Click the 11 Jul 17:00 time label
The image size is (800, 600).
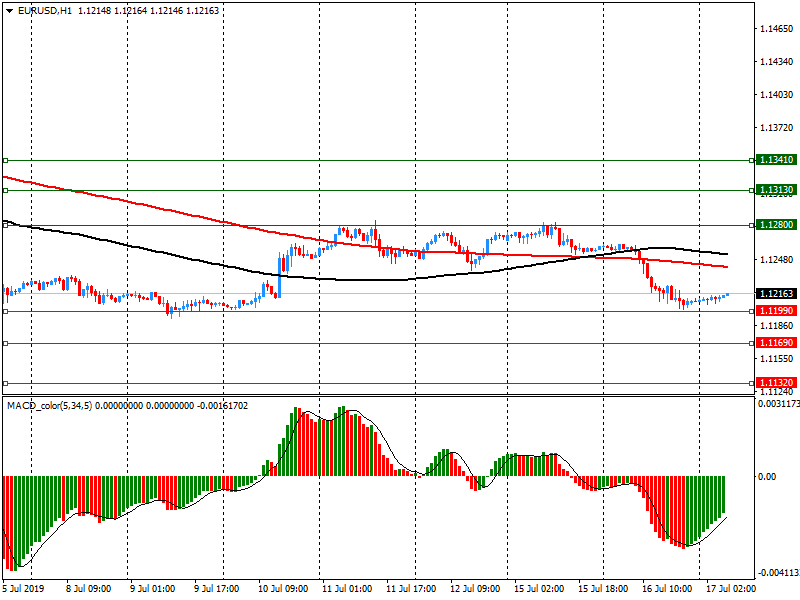(x=411, y=589)
